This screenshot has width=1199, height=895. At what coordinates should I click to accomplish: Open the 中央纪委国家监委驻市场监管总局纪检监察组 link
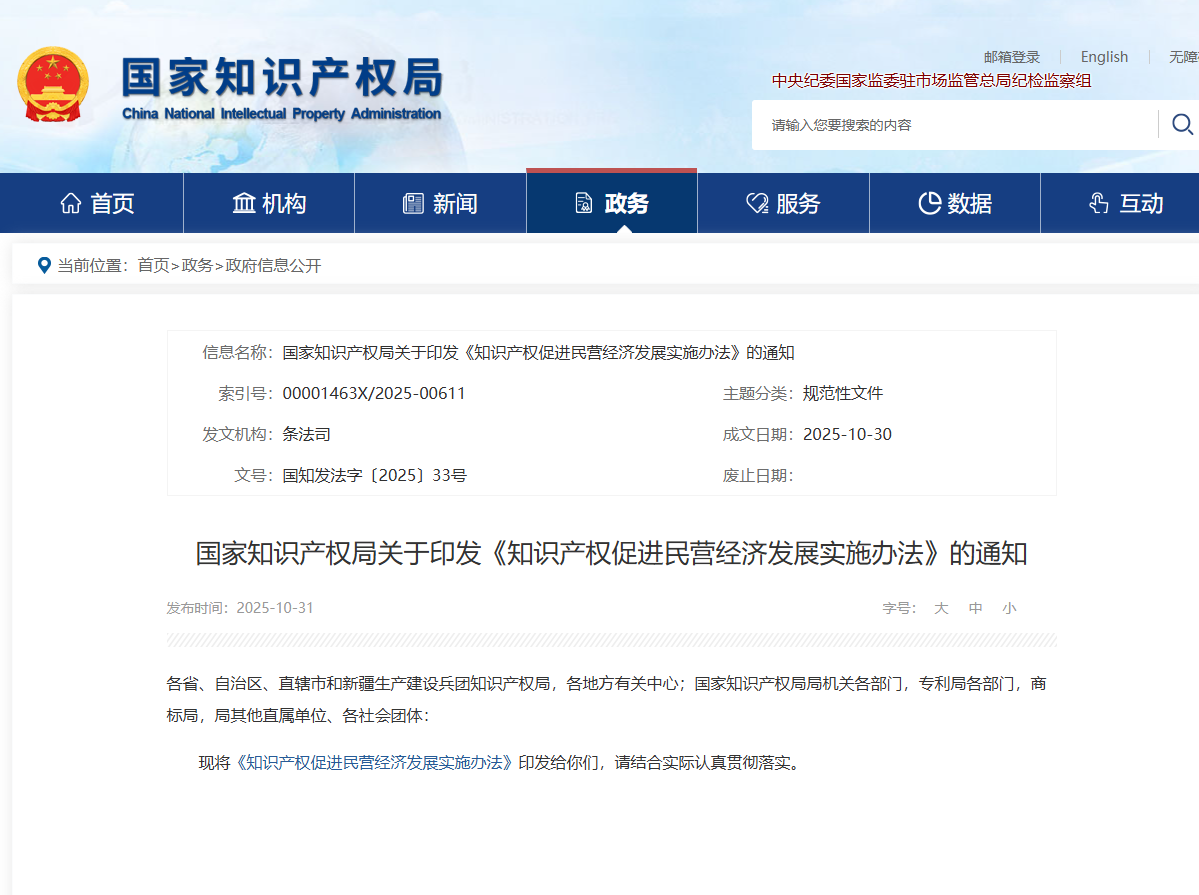[931, 81]
